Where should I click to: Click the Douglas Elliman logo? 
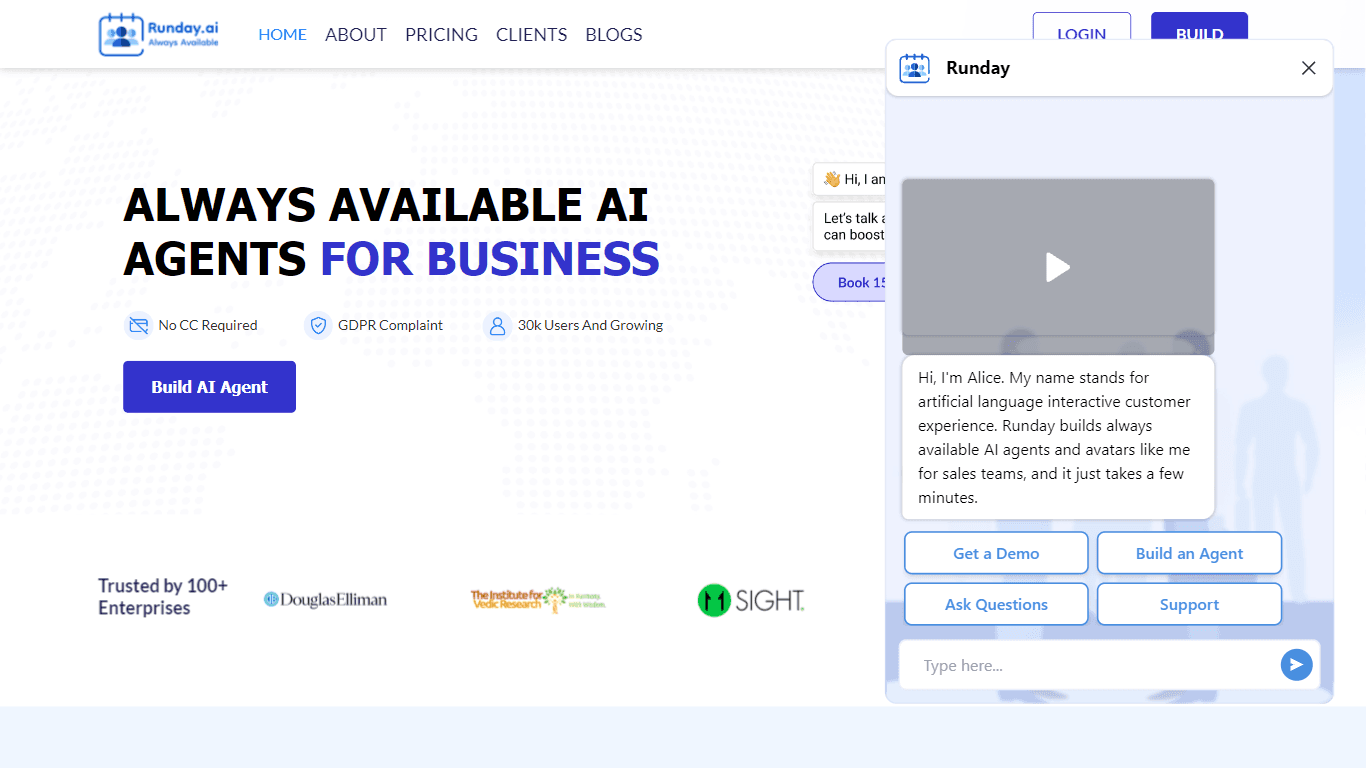tap(325, 599)
